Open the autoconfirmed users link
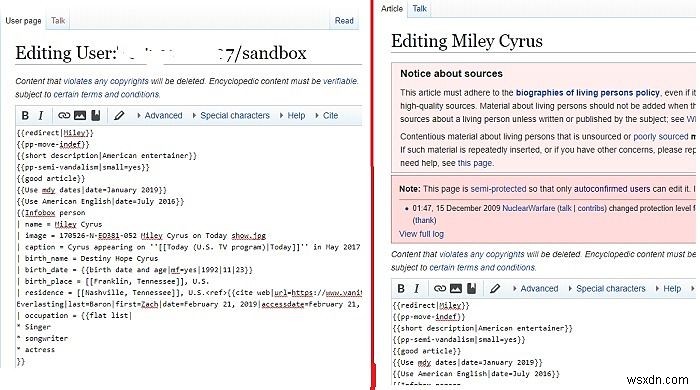 click(612, 189)
